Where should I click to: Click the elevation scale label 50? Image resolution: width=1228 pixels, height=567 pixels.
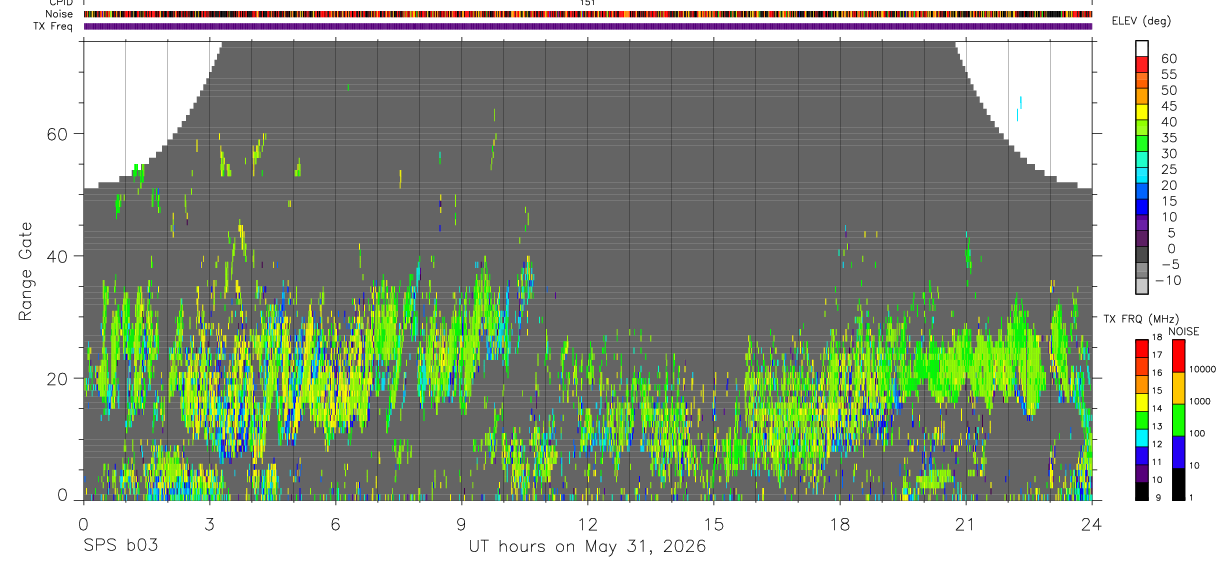point(1168,91)
